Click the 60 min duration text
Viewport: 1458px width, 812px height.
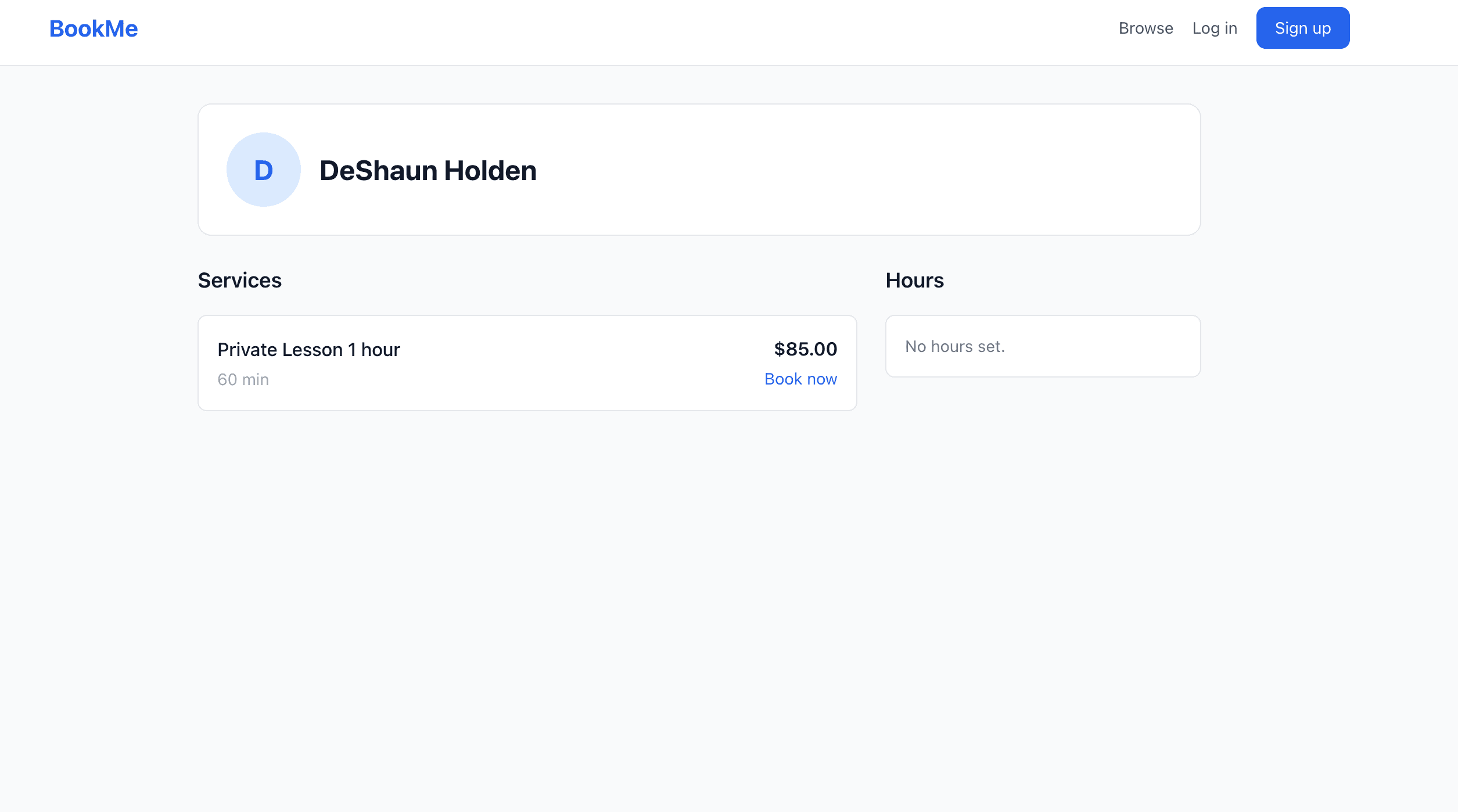click(243, 379)
